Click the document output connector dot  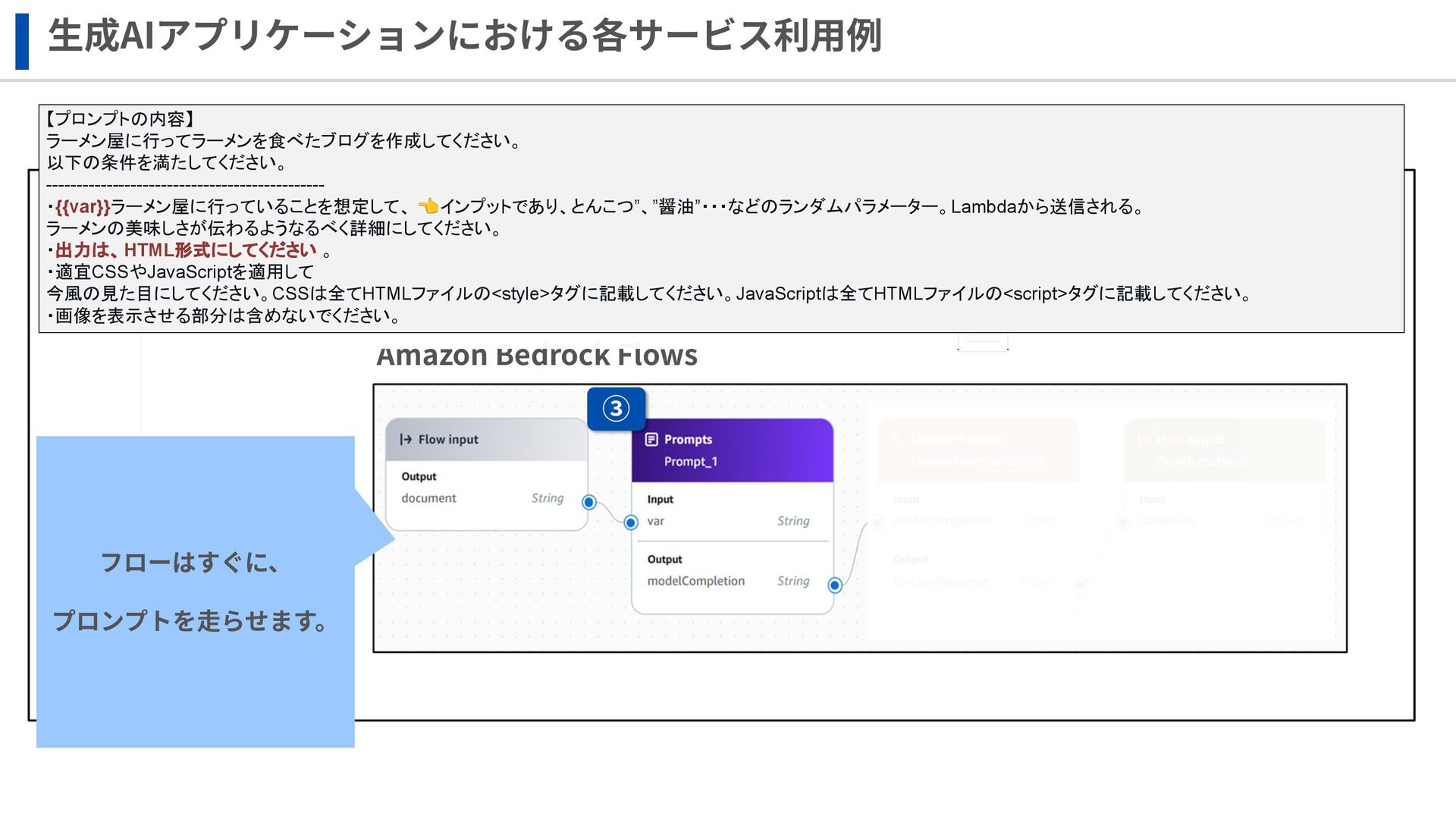pos(588,502)
